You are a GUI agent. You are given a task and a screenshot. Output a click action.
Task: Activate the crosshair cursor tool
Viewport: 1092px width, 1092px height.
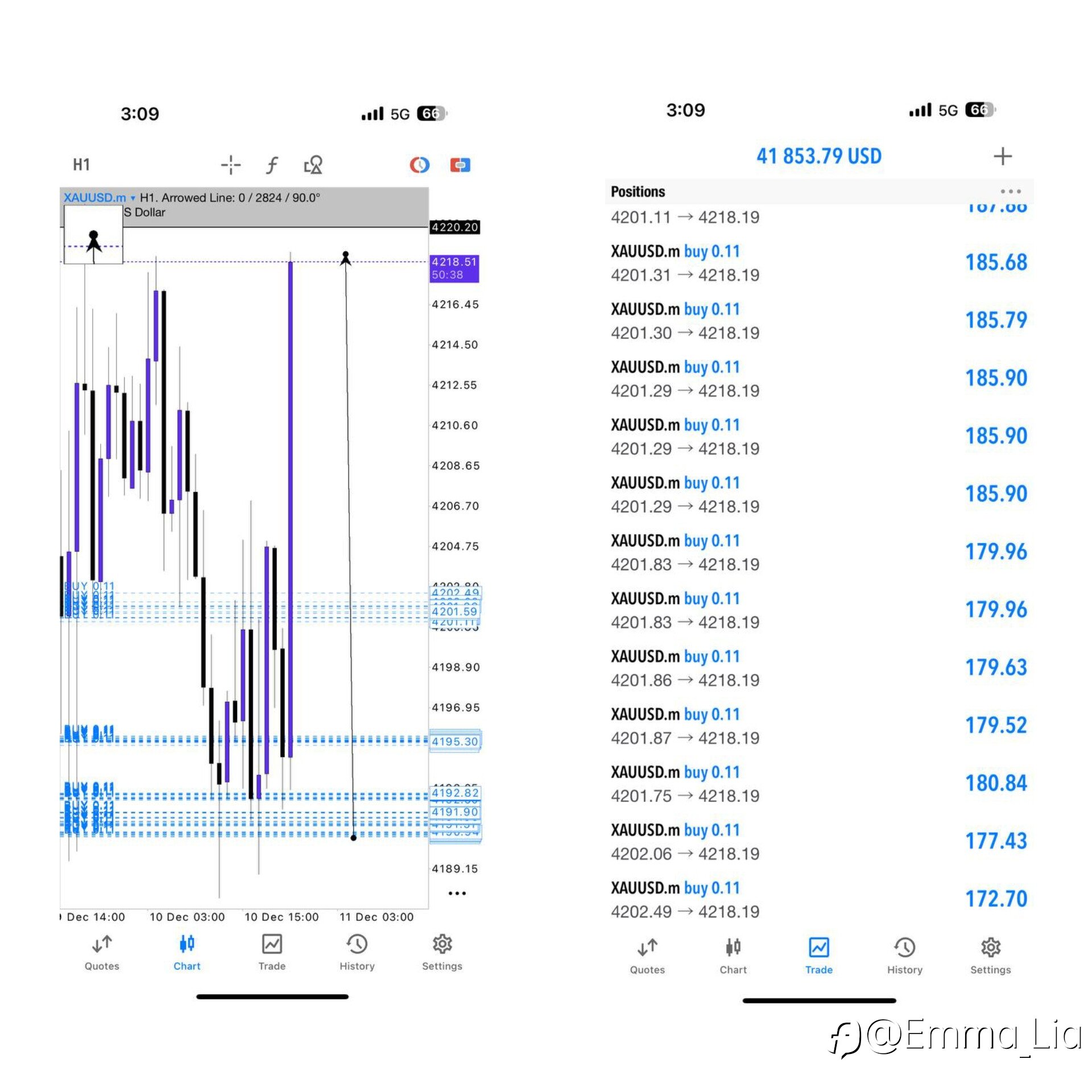point(230,165)
